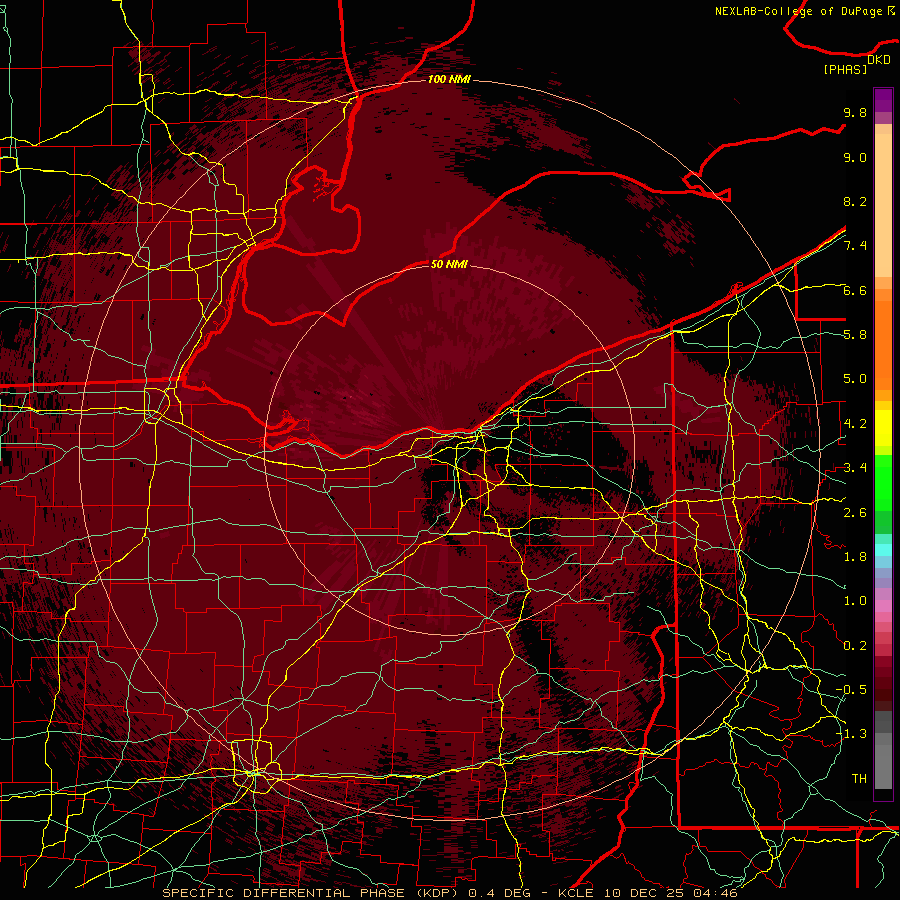Image resolution: width=900 pixels, height=900 pixels.
Task: Click the 7.4 scale value
Action: coord(855,246)
